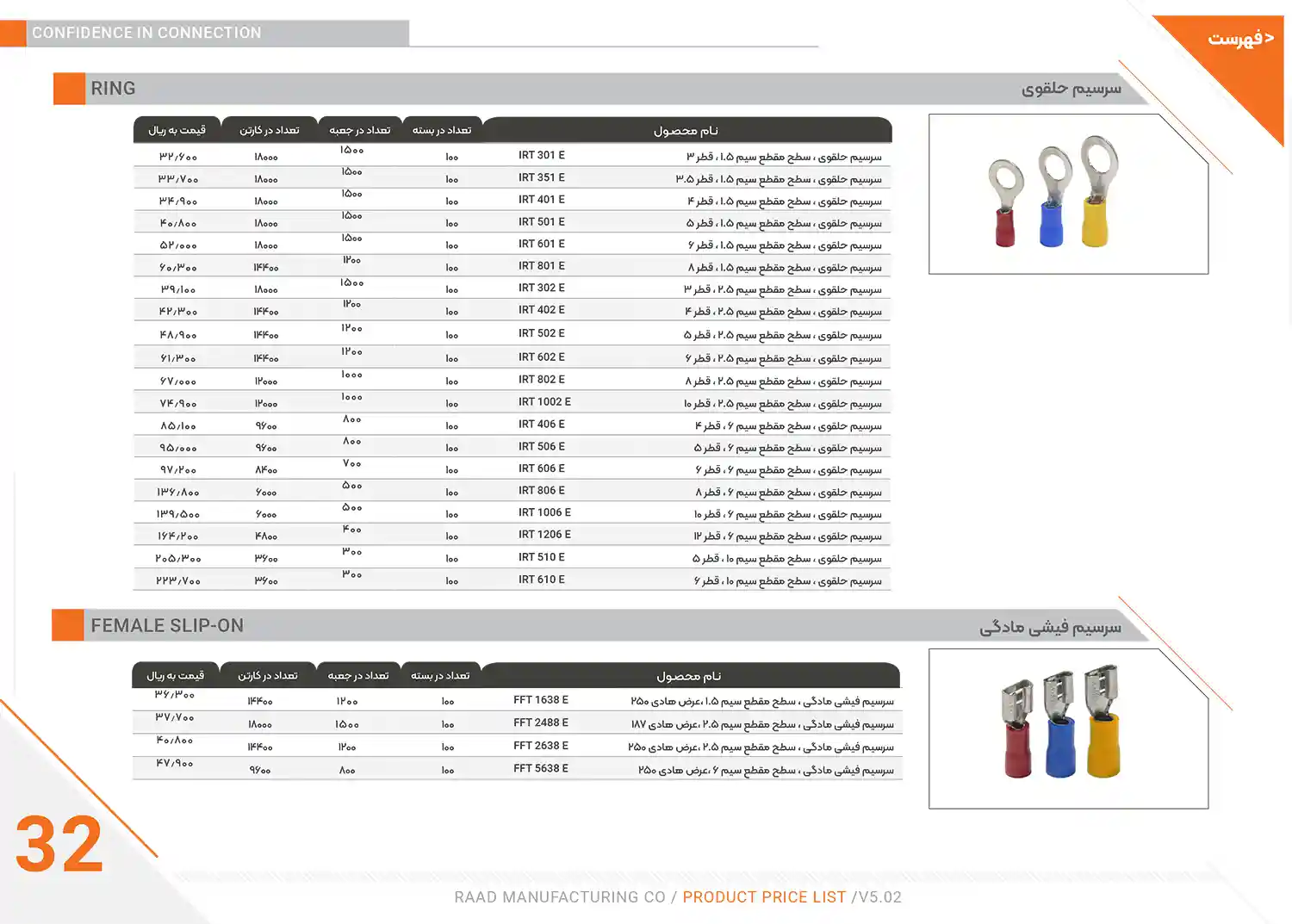Click product code FFT 2488 E
Image resolution: width=1292 pixels, height=924 pixels.
coord(541,722)
